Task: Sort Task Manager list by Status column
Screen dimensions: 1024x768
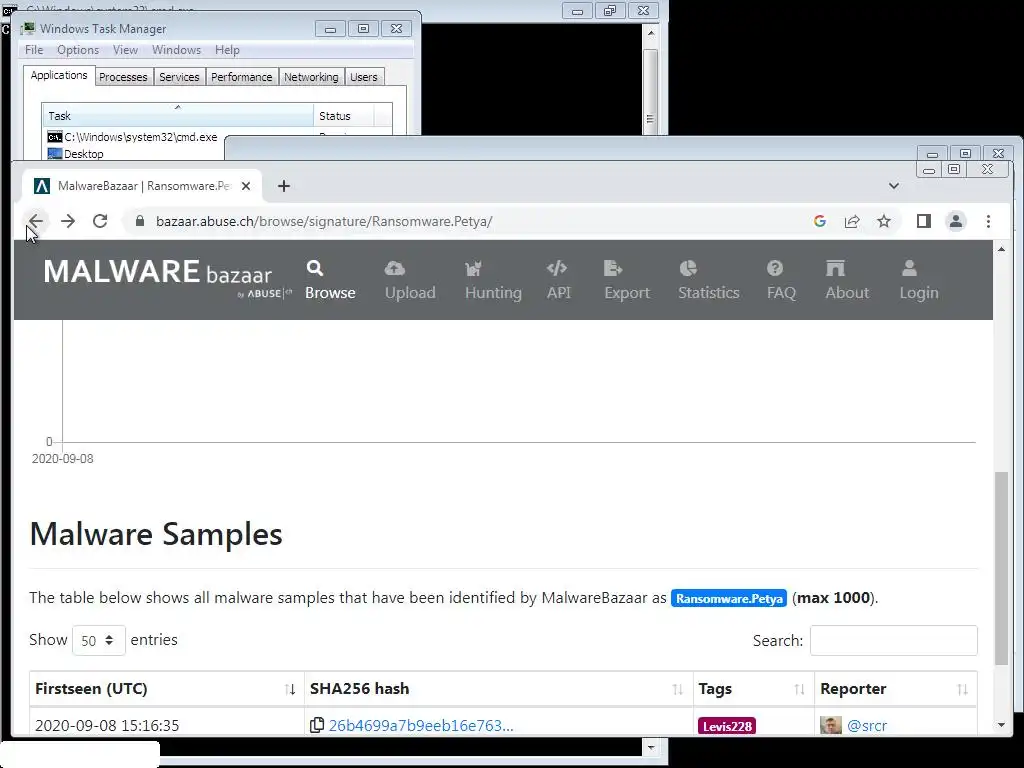Action: (344, 116)
